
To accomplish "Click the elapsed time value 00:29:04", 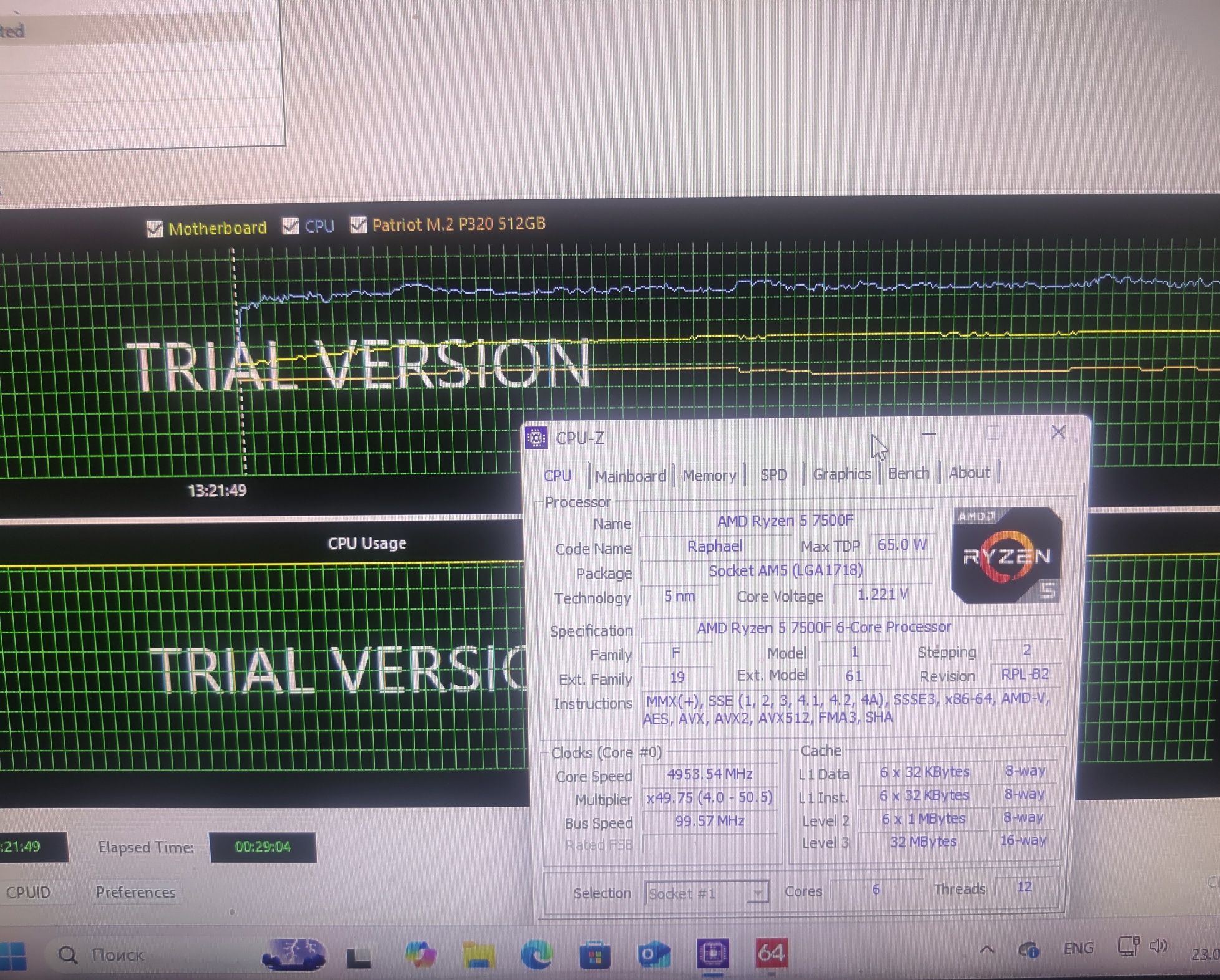I will coord(263,847).
